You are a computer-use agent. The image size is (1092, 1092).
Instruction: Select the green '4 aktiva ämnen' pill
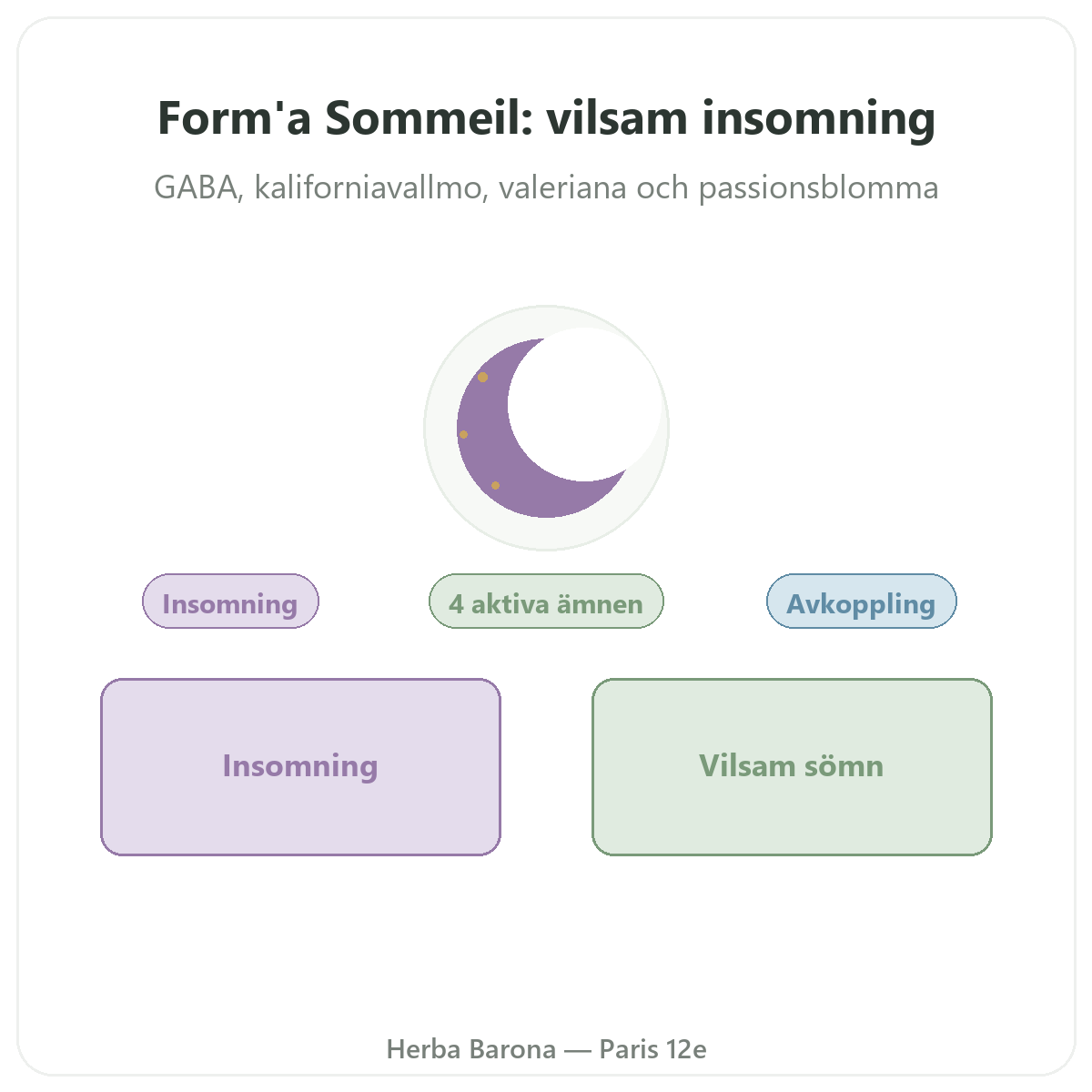tap(546, 601)
